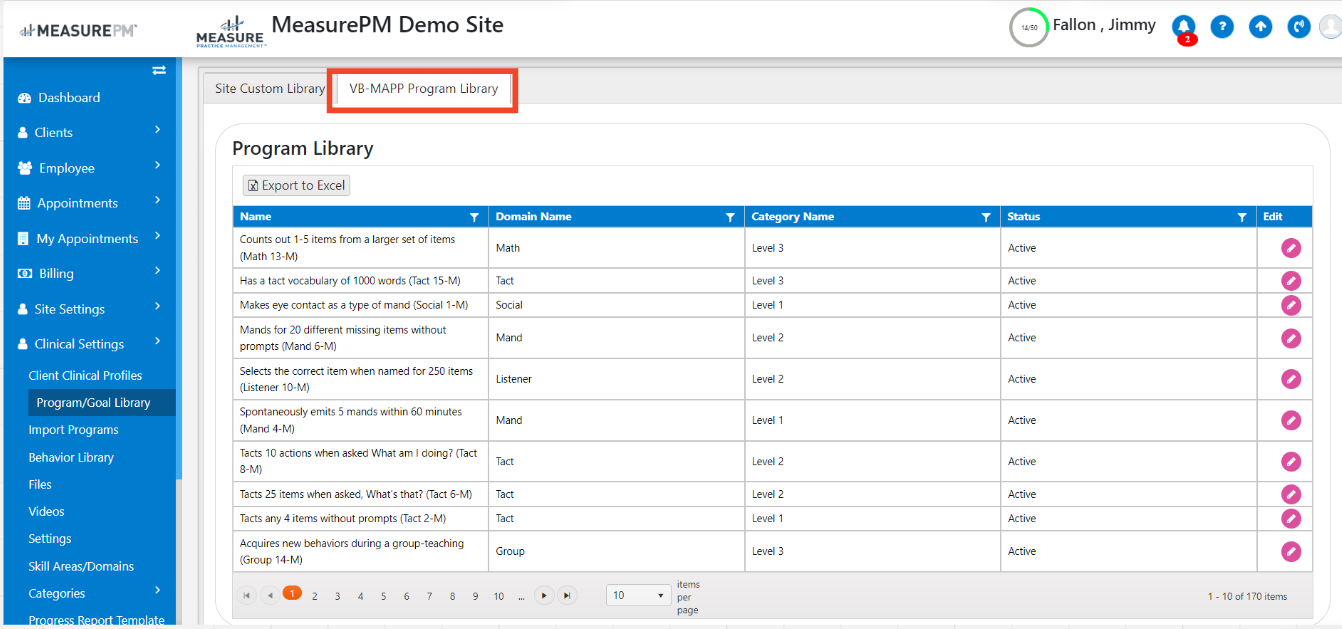Edit the Tacts 10 actions program

(x=1291, y=461)
